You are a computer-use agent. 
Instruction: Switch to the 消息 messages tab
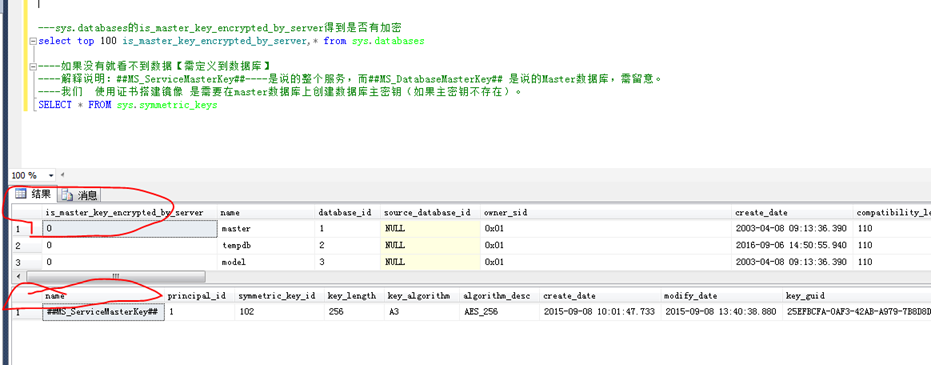[80, 195]
